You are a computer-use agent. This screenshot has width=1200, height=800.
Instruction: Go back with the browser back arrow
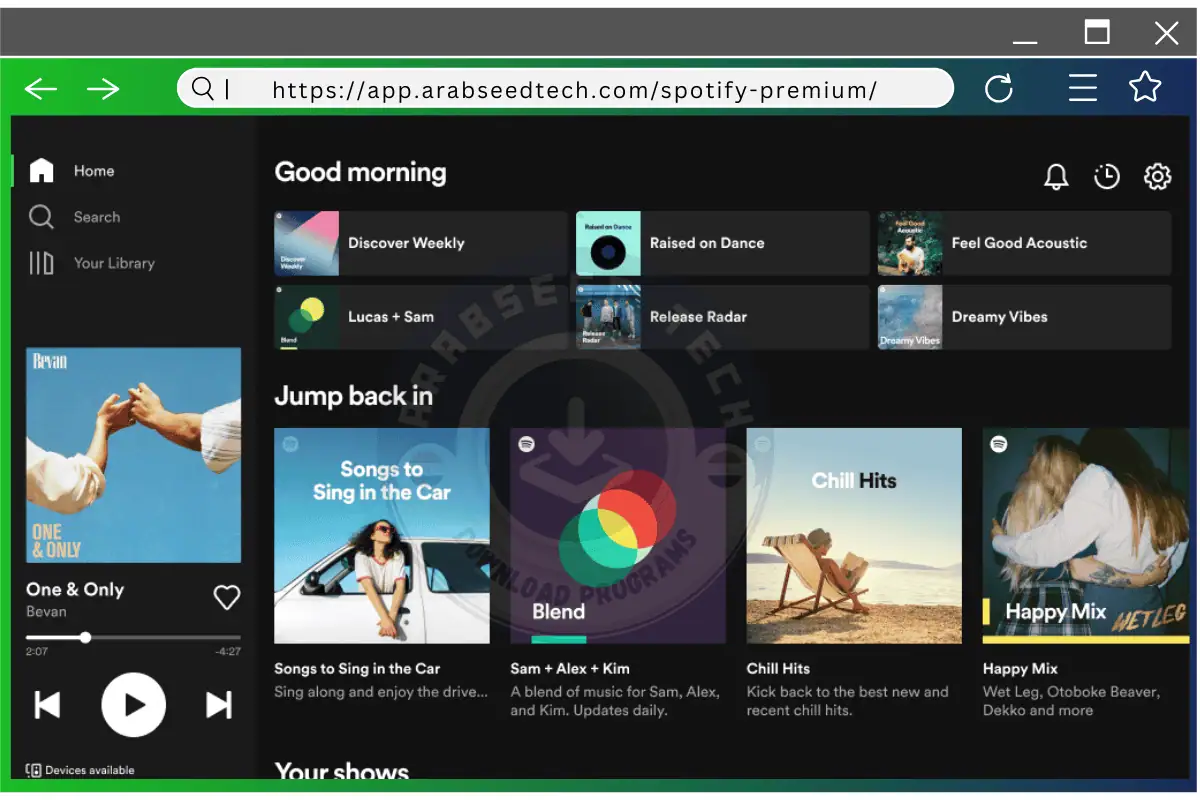pyautogui.click(x=41, y=89)
